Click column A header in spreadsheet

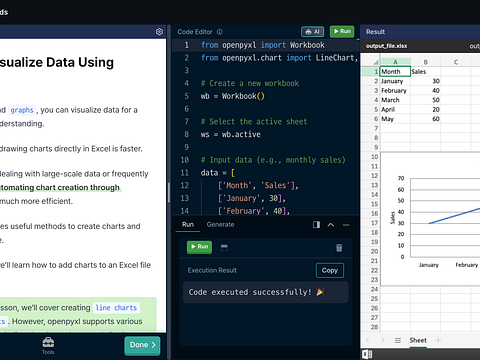click(395, 62)
